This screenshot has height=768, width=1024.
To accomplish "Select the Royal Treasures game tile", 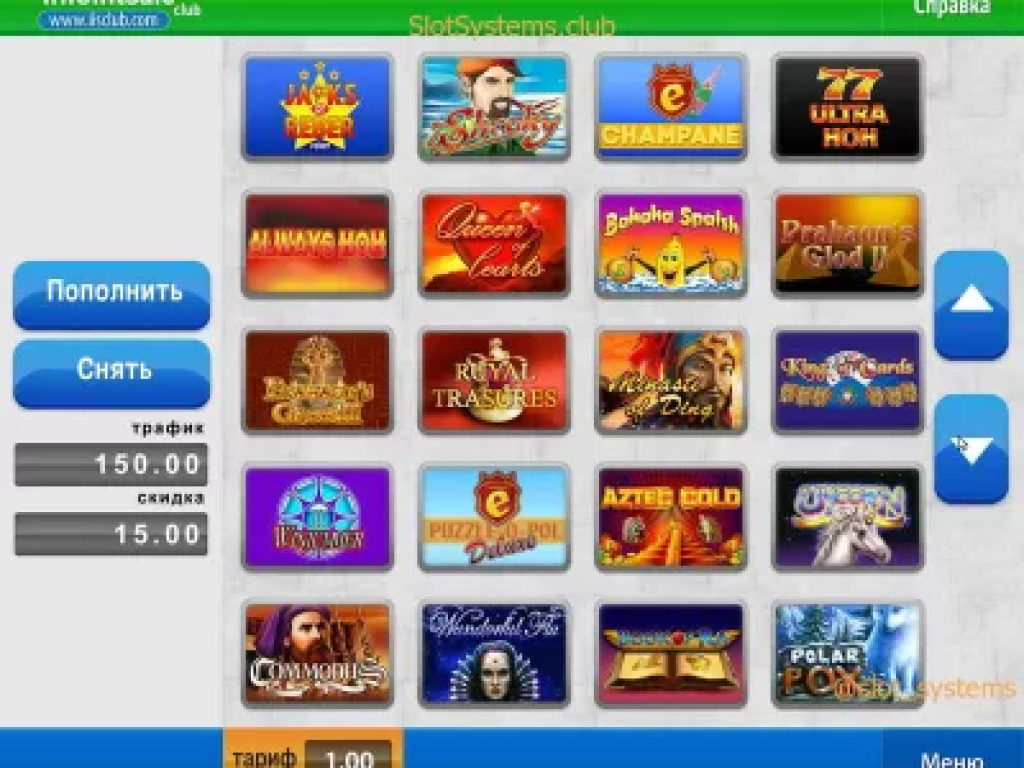I will tap(494, 381).
